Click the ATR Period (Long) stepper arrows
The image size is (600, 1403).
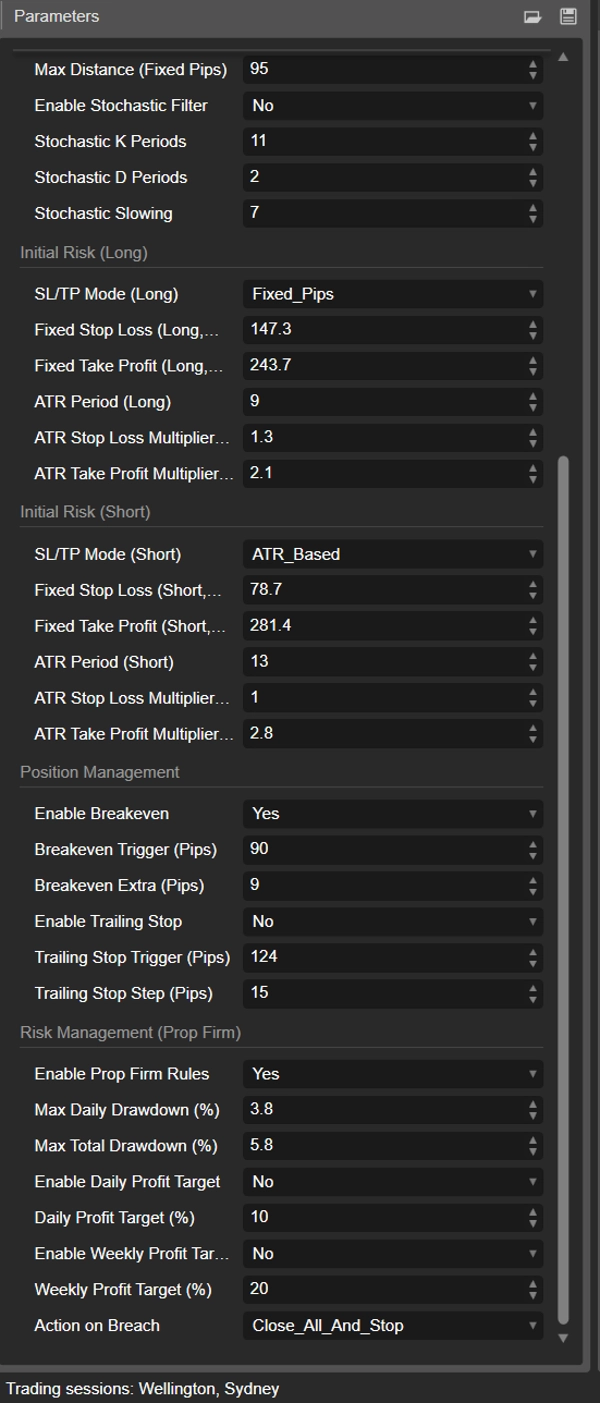(x=533, y=402)
